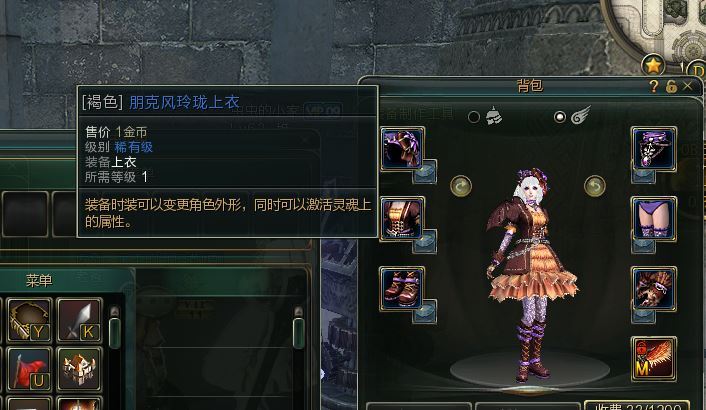Image resolution: width=706 pixels, height=410 pixels.
Task: Open the menu icon with Y hotkey
Action: pos(29,320)
